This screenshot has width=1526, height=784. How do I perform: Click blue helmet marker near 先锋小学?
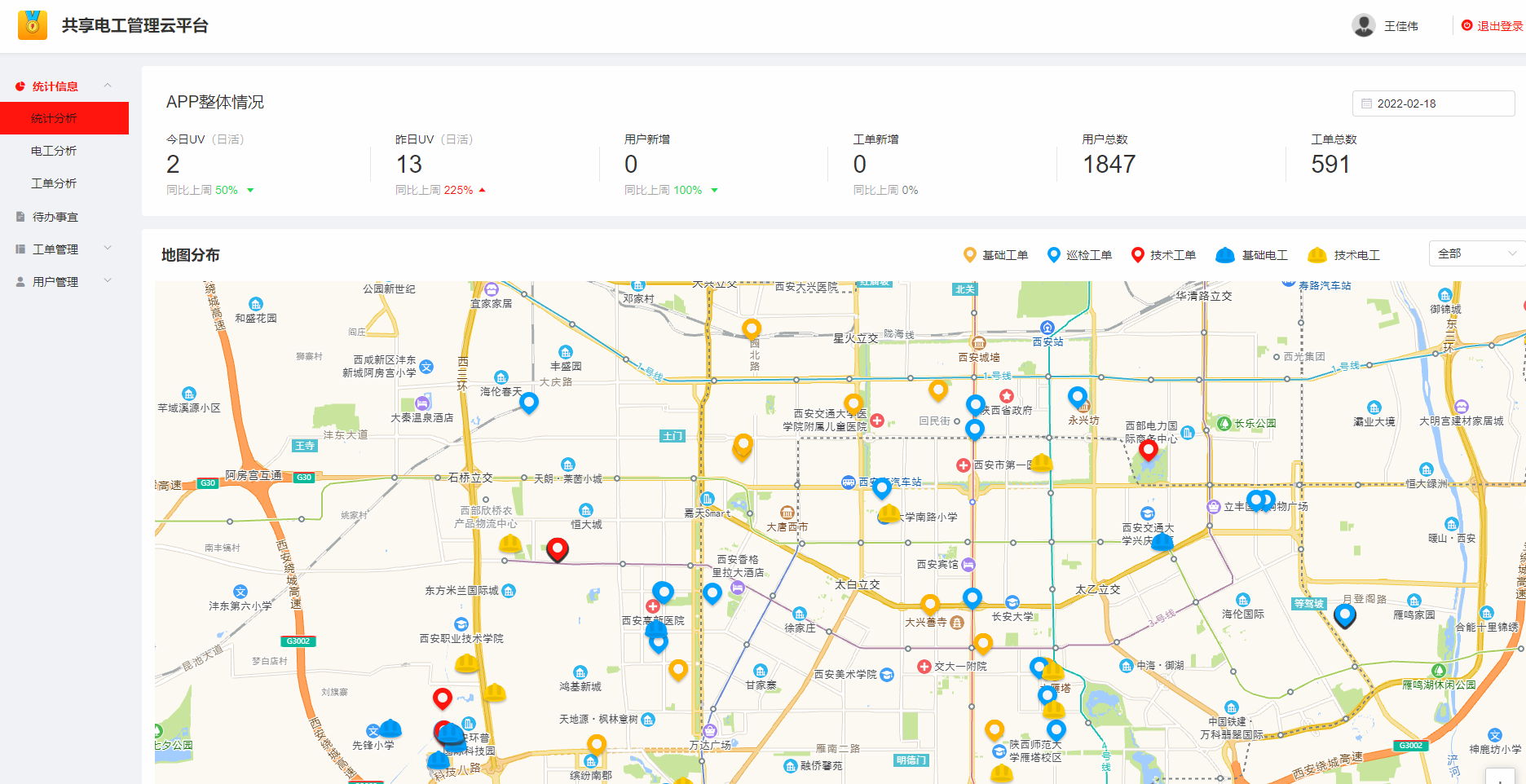(x=390, y=728)
